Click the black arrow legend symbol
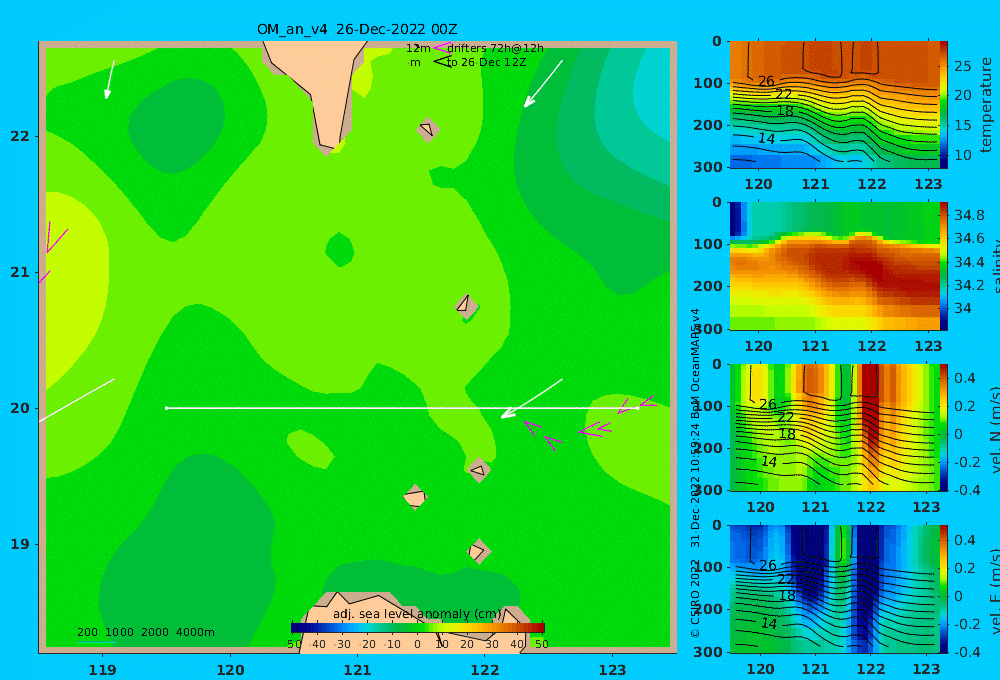The height and width of the screenshot is (680, 1000). point(441,62)
